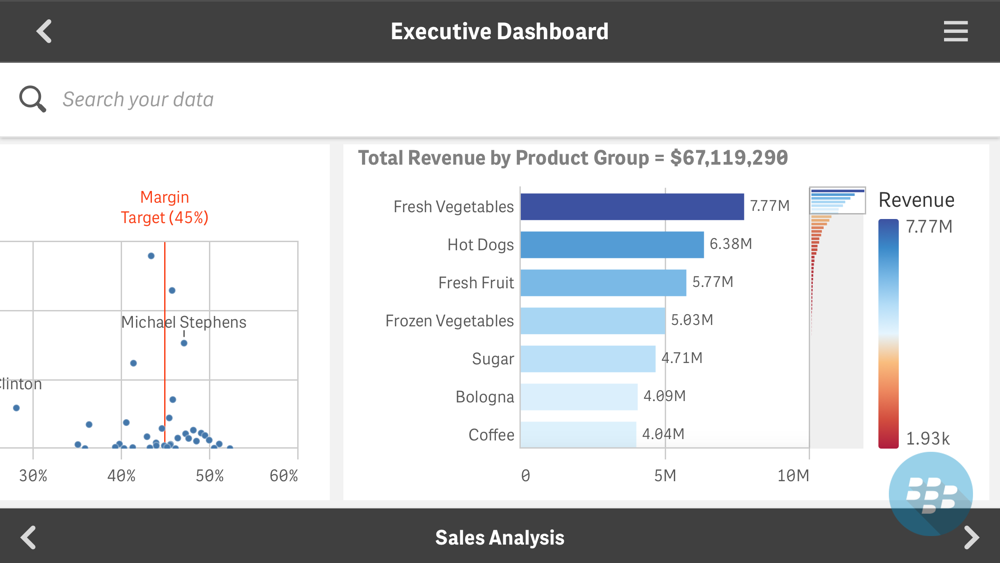Tap the BlackBerry floating button
This screenshot has height=563, width=1000.
coord(930,494)
